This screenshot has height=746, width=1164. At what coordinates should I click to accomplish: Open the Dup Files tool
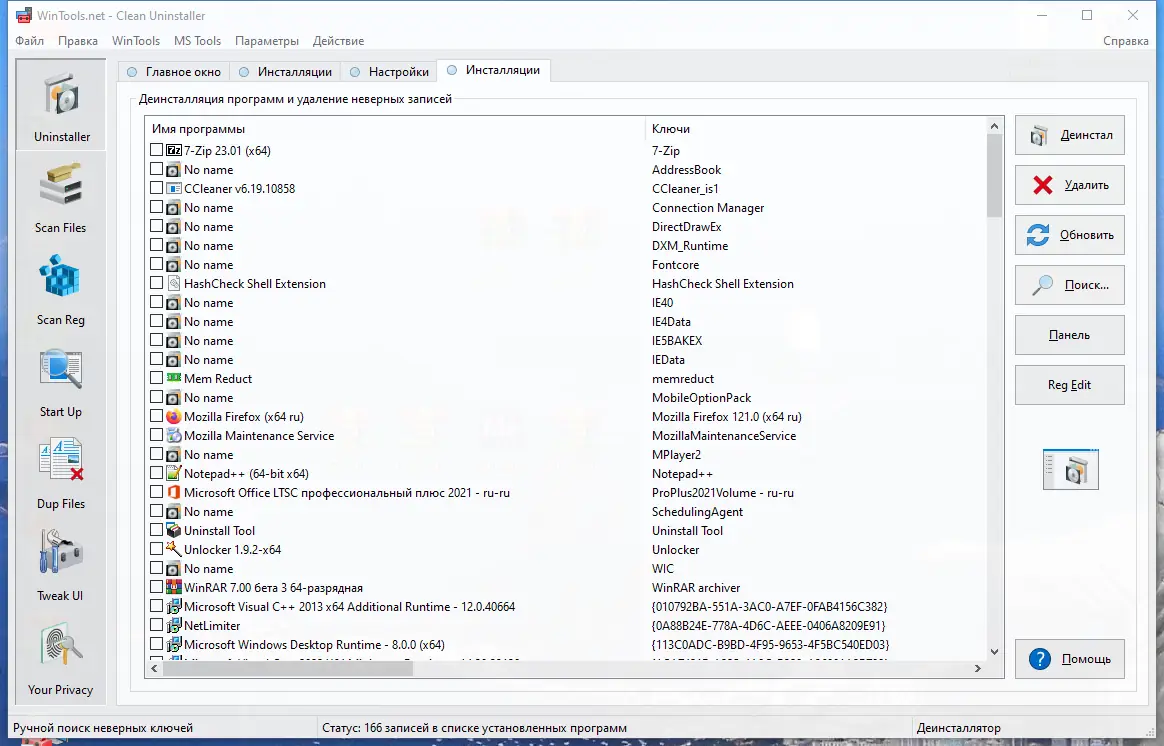(x=61, y=474)
